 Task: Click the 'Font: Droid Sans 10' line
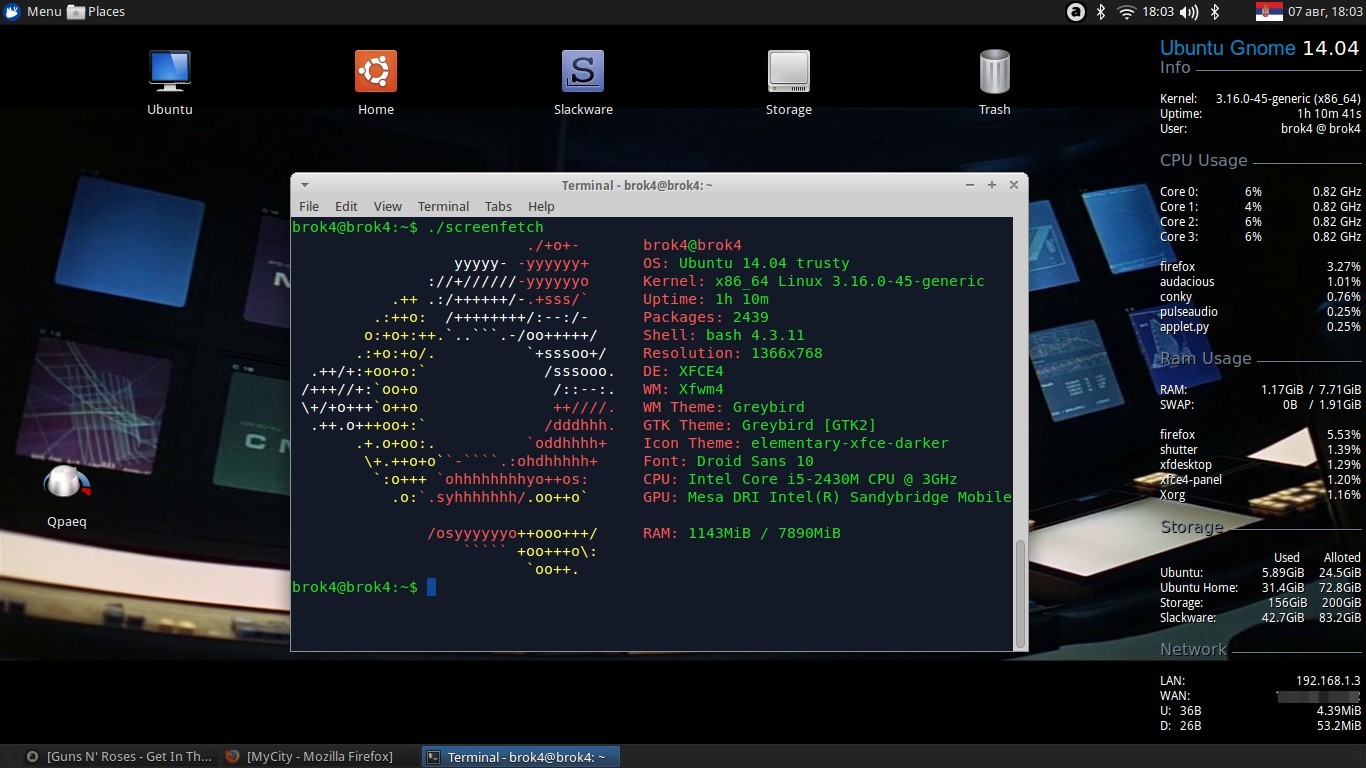[x=728, y=461]
